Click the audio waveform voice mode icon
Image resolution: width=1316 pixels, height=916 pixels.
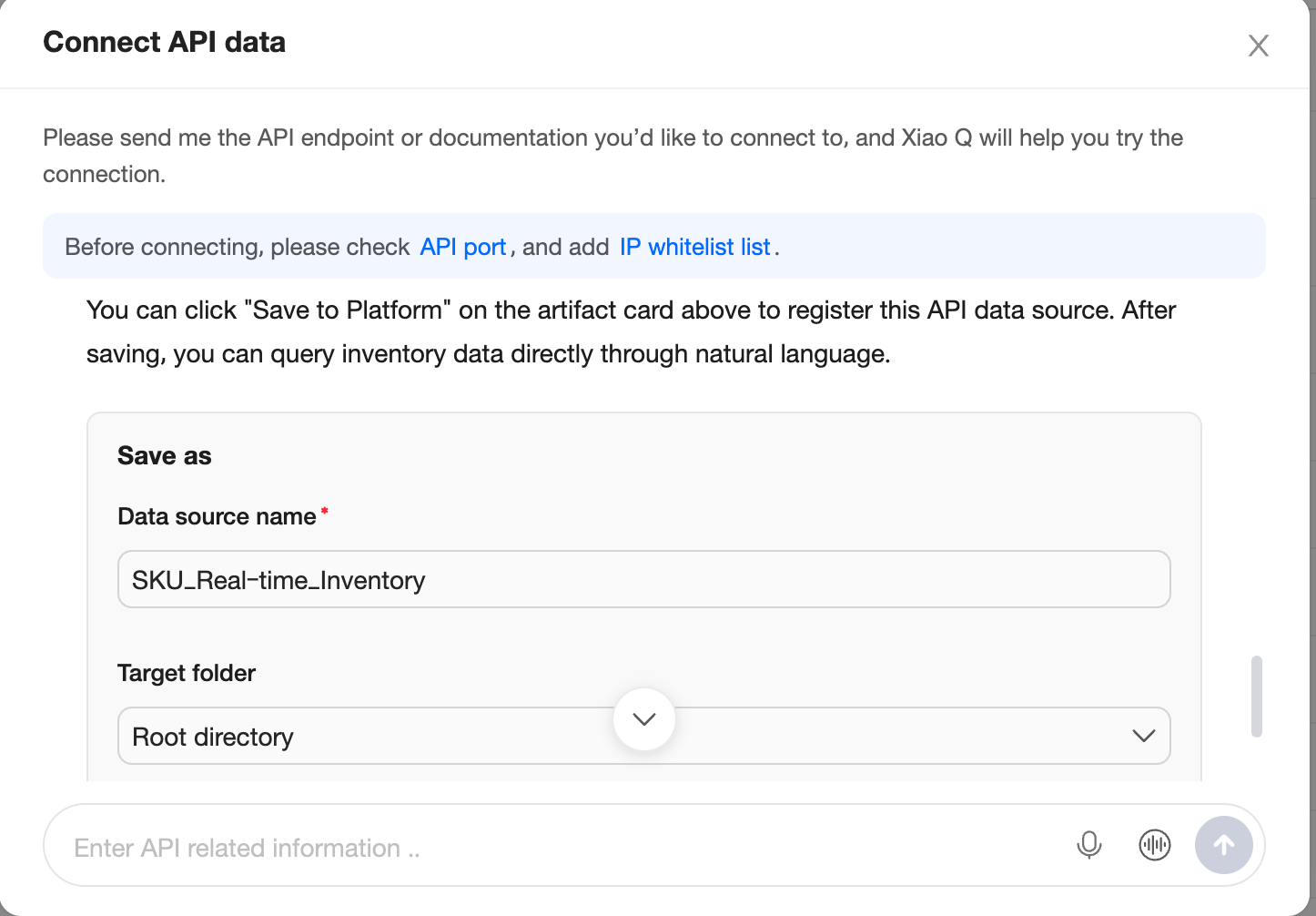1155,845
